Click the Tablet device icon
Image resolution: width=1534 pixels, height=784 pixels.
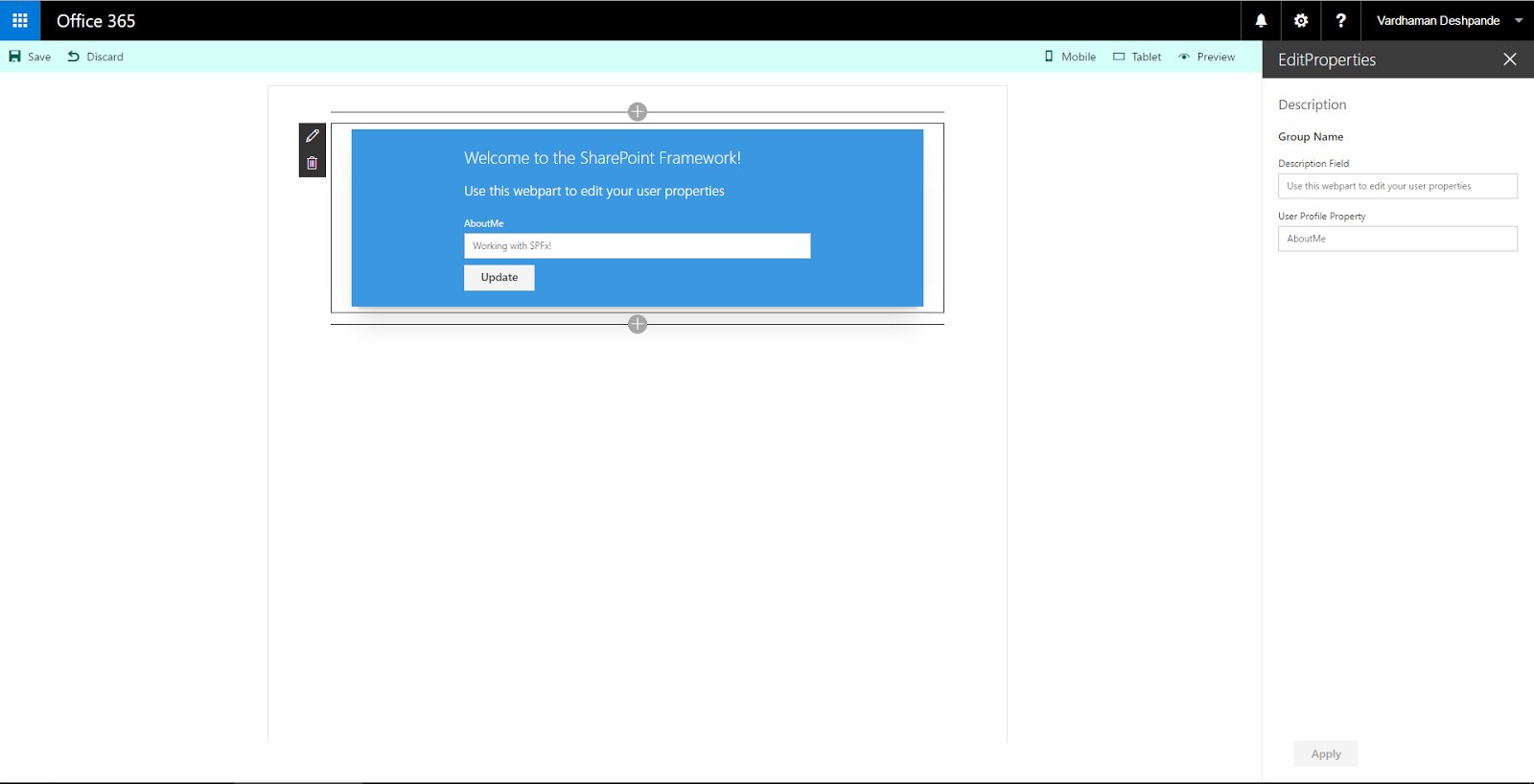click(x=1119, y=57)
